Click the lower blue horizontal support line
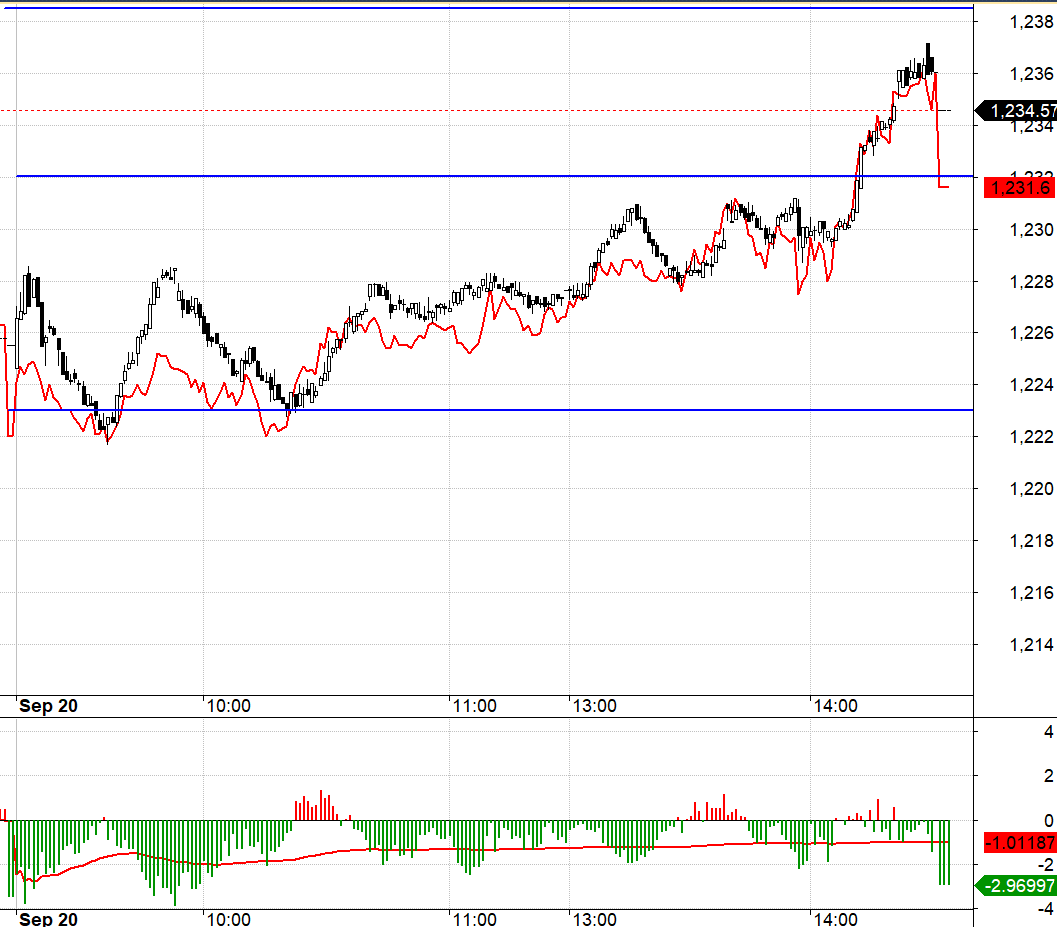1057x927 pixels. (500, 409)
